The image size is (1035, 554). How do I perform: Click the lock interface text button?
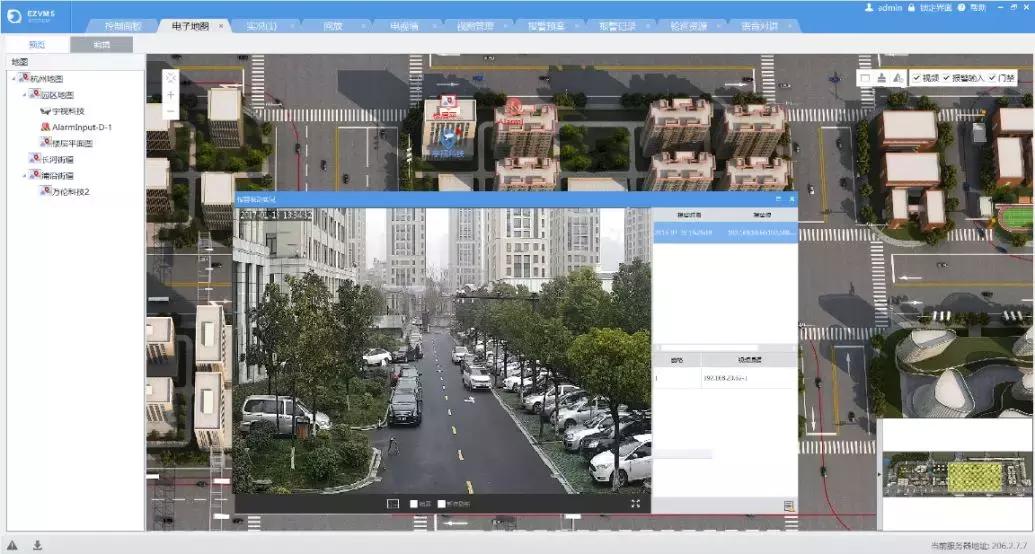point(935,7)
